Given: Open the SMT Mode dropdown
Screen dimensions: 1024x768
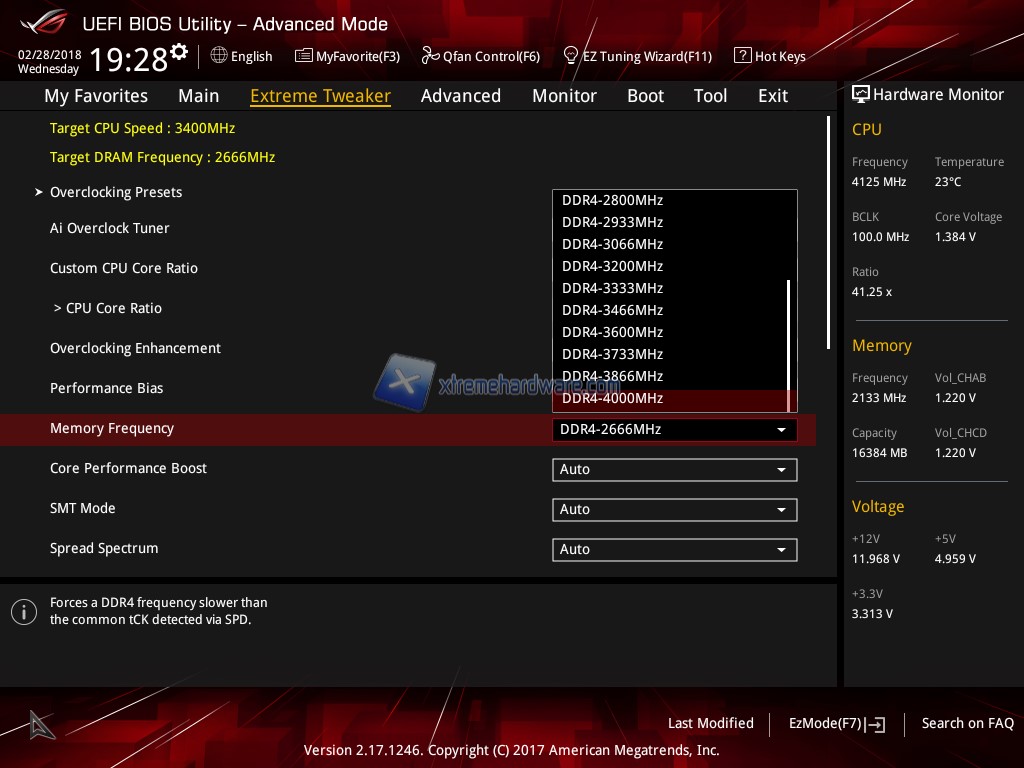Looking at the screenshot, I should coord(674,509).
